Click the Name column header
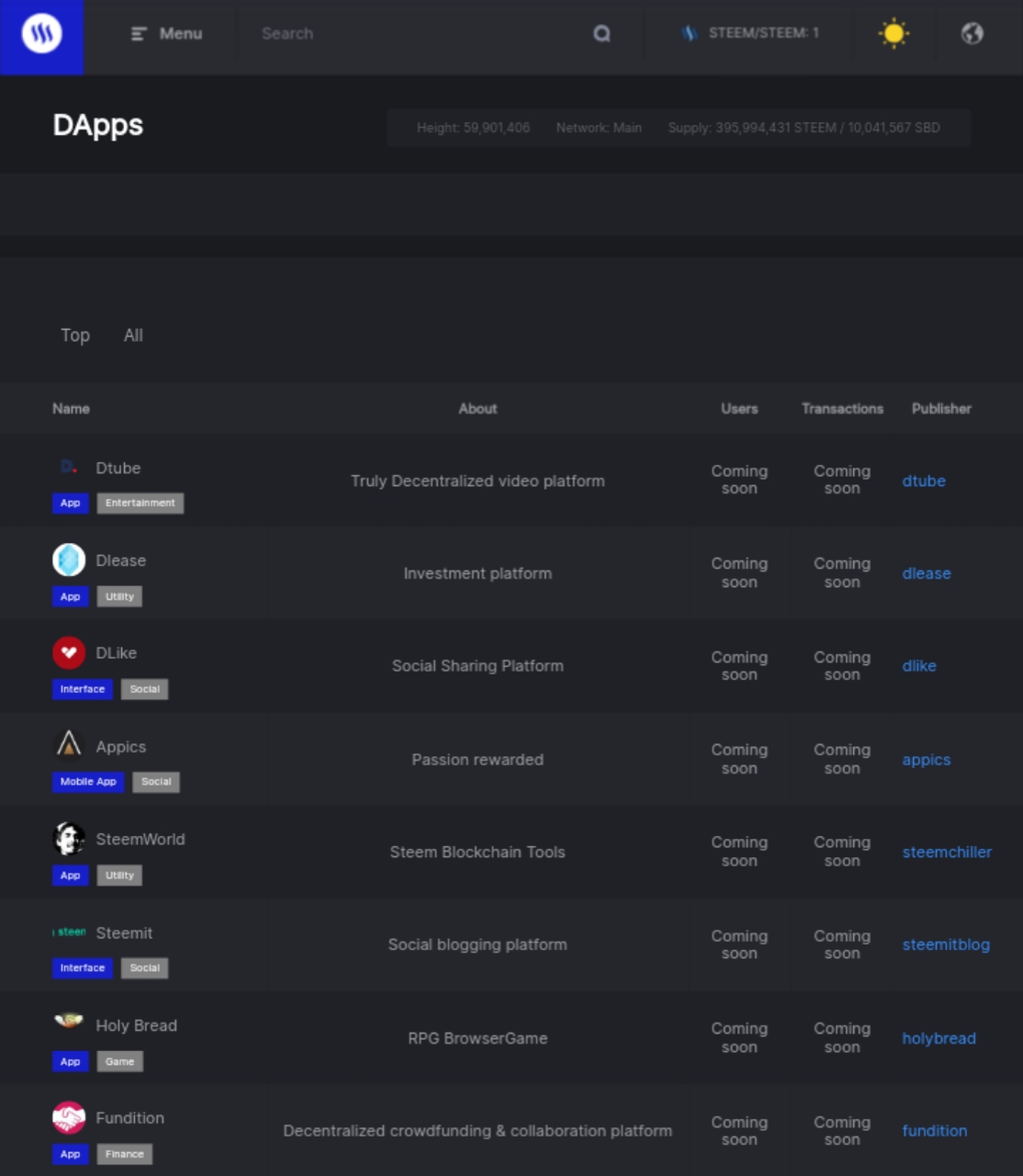1023x1176 pixels. pyautogui.click(x=71, y=409)
